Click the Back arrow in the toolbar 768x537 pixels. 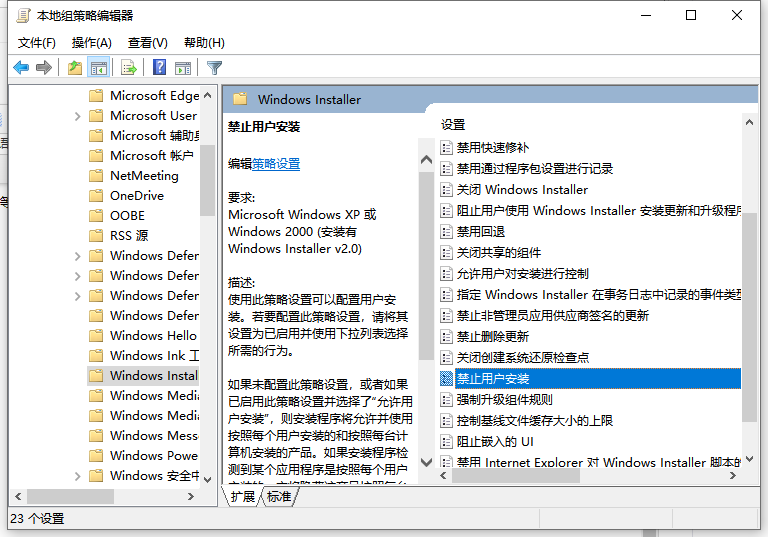click(x=21, y=68)
